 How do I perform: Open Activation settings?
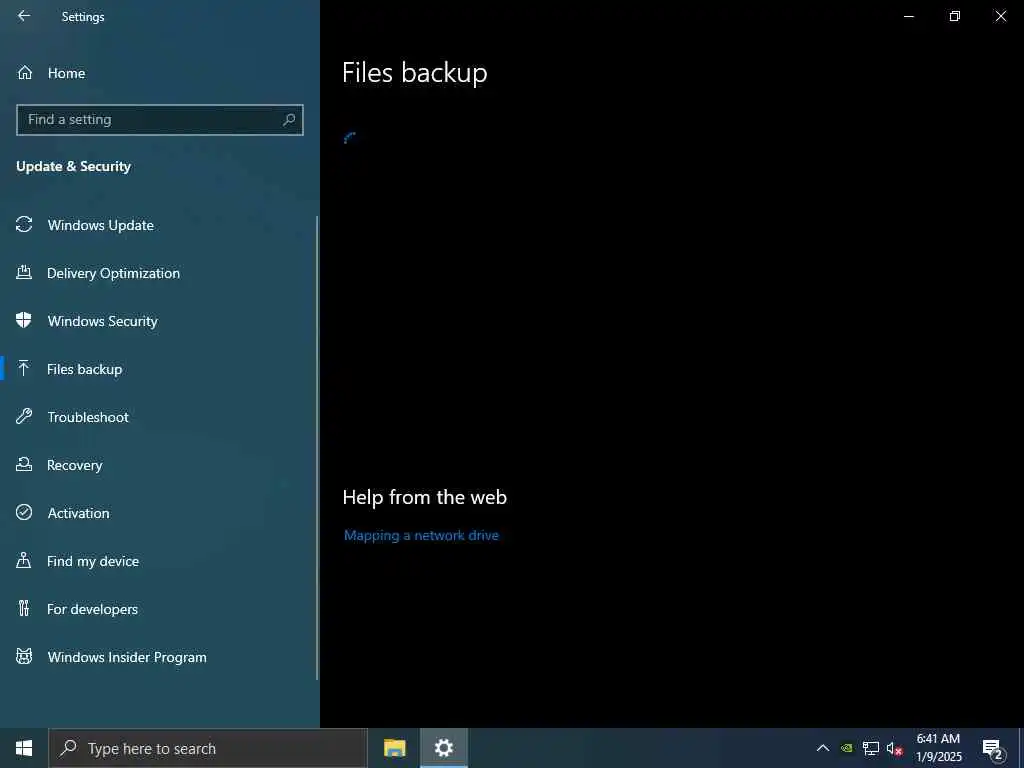(159, 513)
